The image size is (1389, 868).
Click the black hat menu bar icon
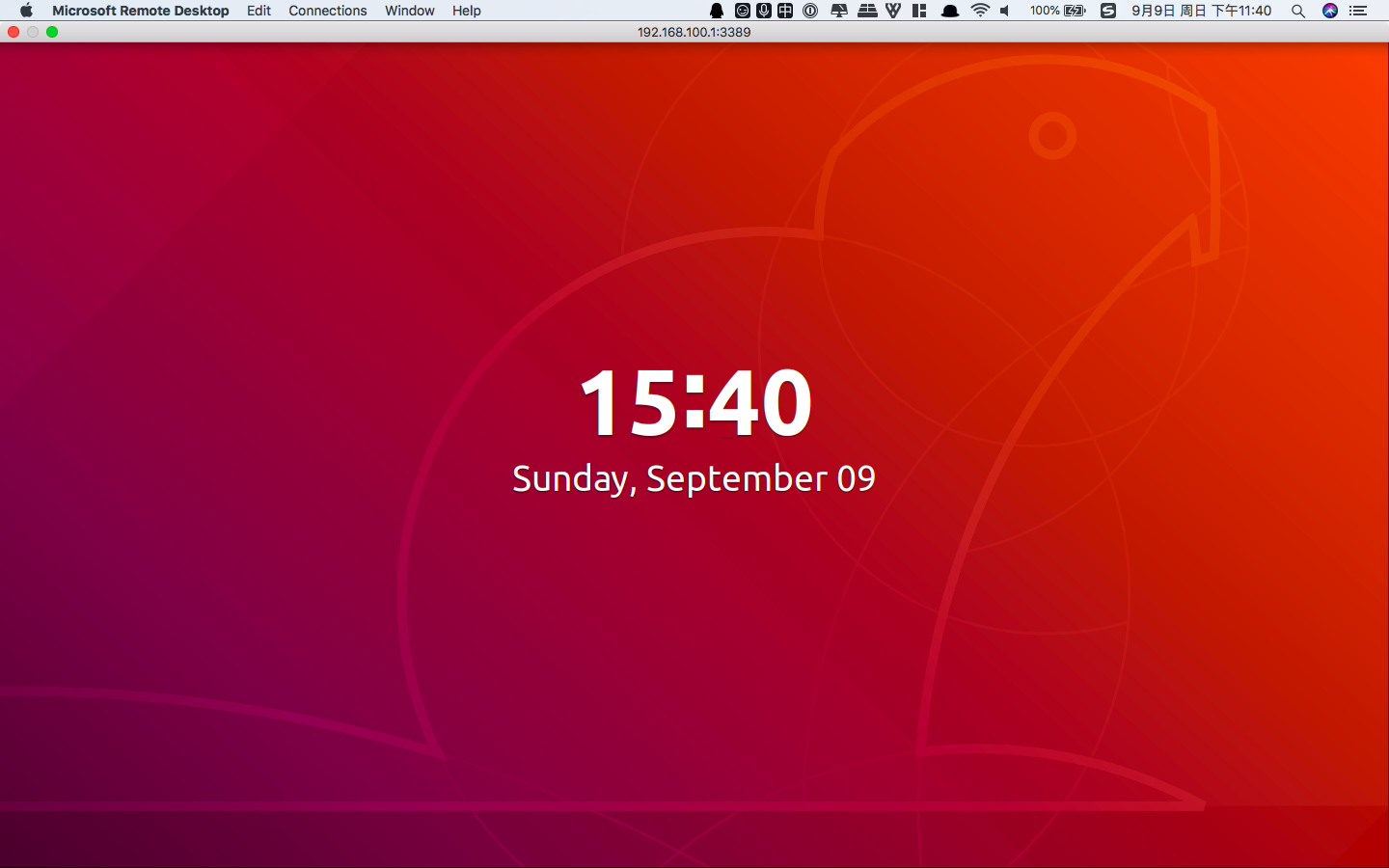tap(950, 11)
